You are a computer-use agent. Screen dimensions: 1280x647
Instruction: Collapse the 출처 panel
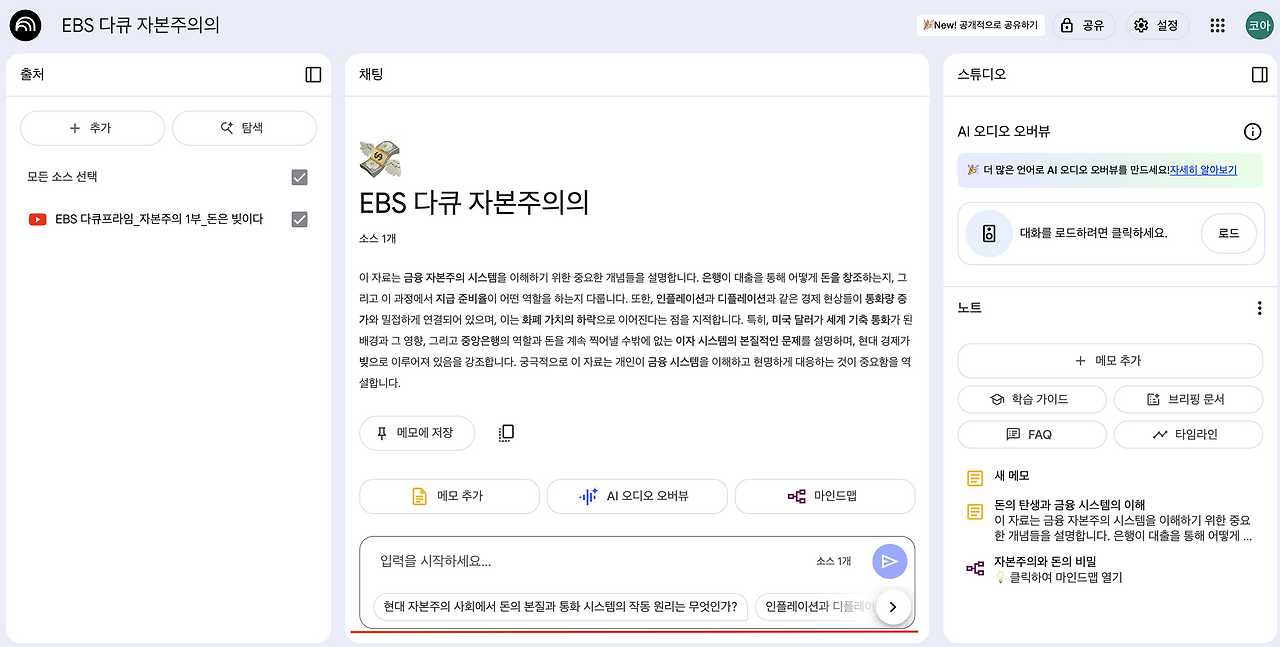point(312,74)
